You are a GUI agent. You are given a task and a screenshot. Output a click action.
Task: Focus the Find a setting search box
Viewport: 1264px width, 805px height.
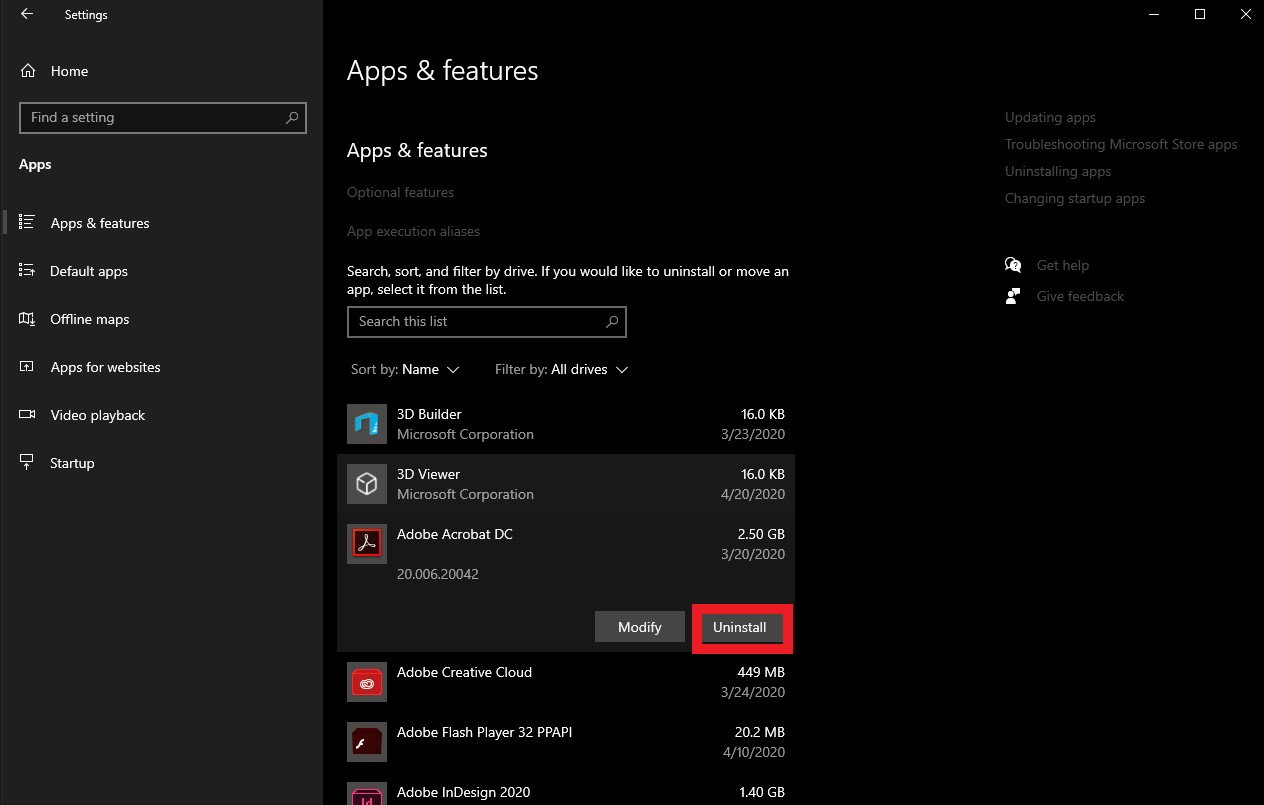pos(163,117)
